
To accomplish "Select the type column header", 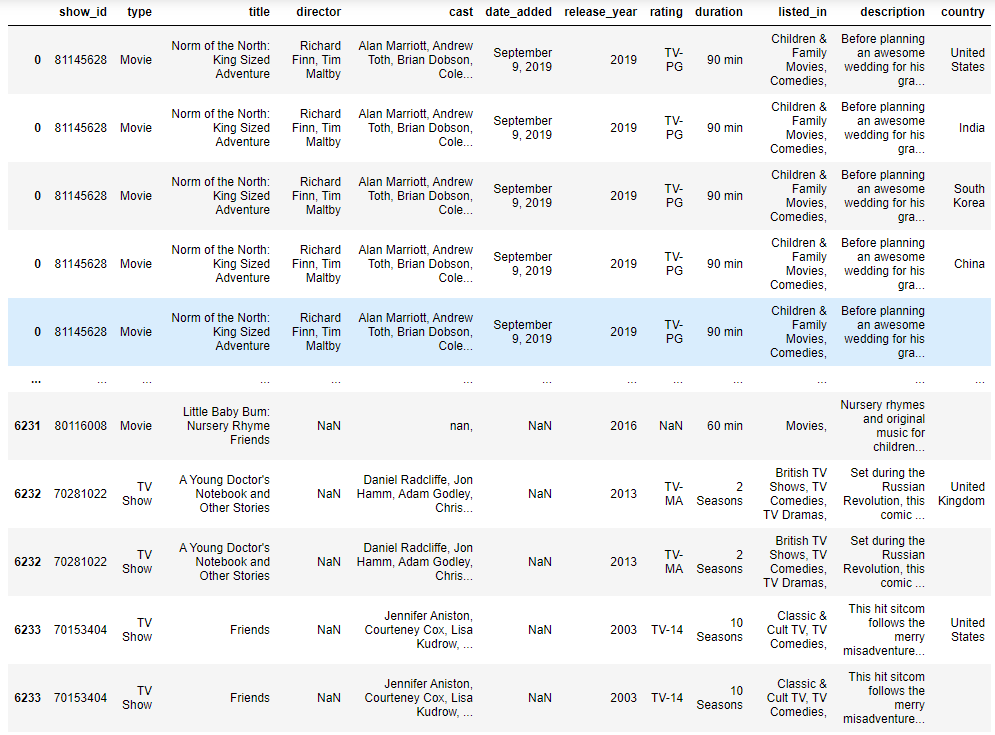I will [140, 12].
